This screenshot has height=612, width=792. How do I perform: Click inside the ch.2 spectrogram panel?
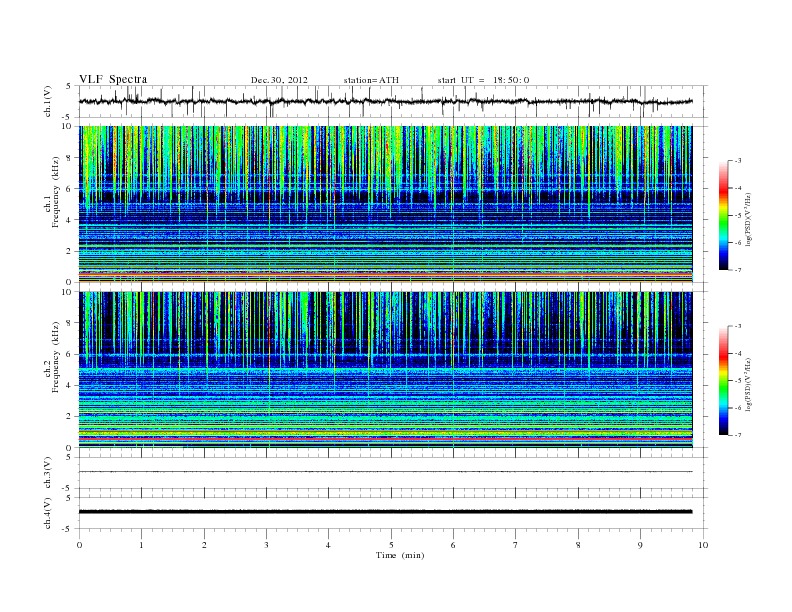385,370
